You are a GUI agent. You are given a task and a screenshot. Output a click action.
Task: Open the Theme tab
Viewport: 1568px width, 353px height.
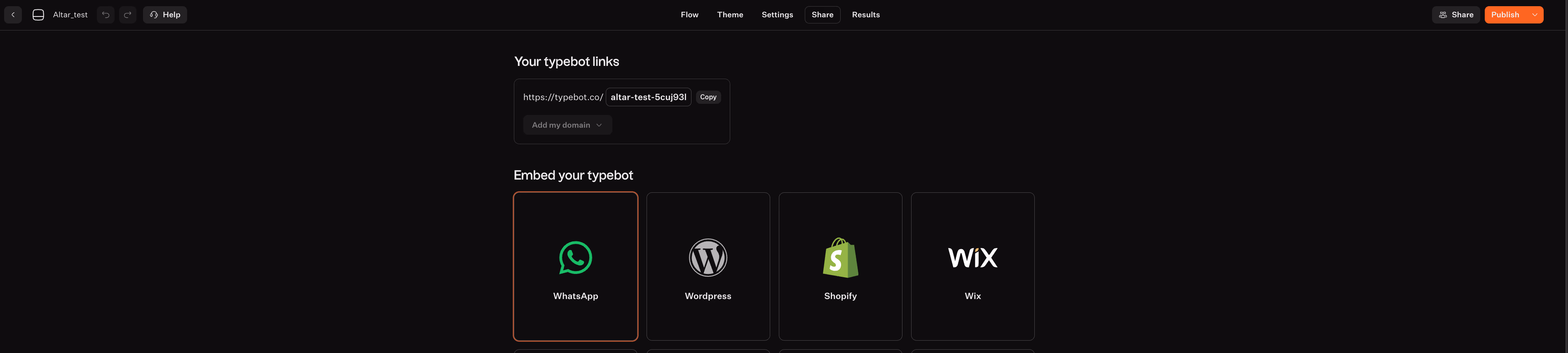[x=730, y=14]
